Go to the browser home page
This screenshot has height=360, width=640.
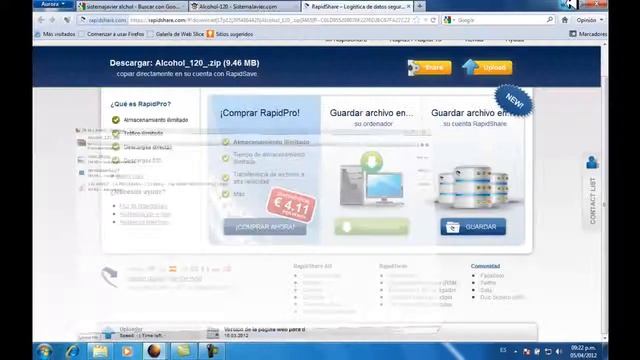coord(565,20)
